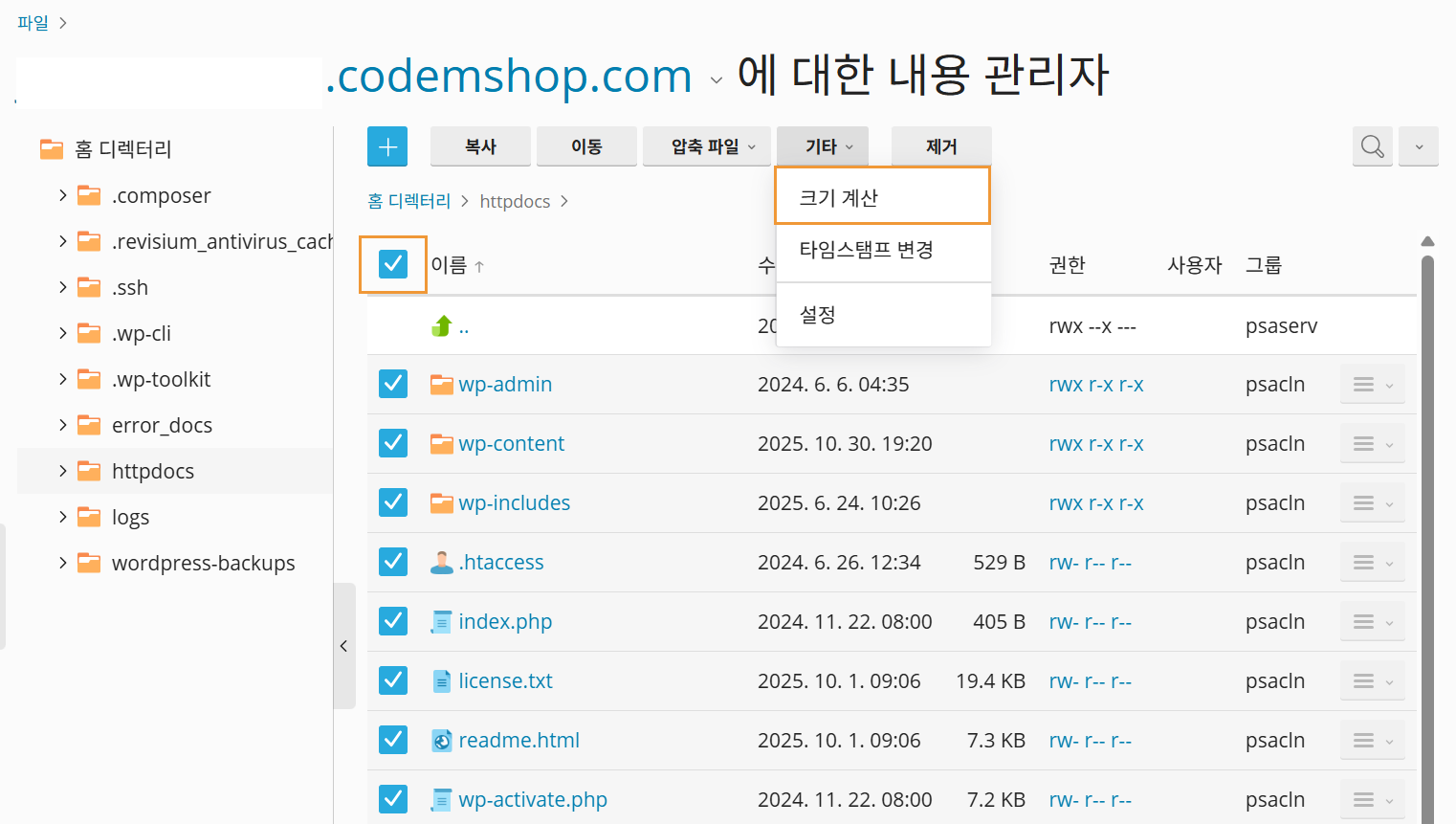Uncheck the license.txt row checkbox

(x=393, y=681)
